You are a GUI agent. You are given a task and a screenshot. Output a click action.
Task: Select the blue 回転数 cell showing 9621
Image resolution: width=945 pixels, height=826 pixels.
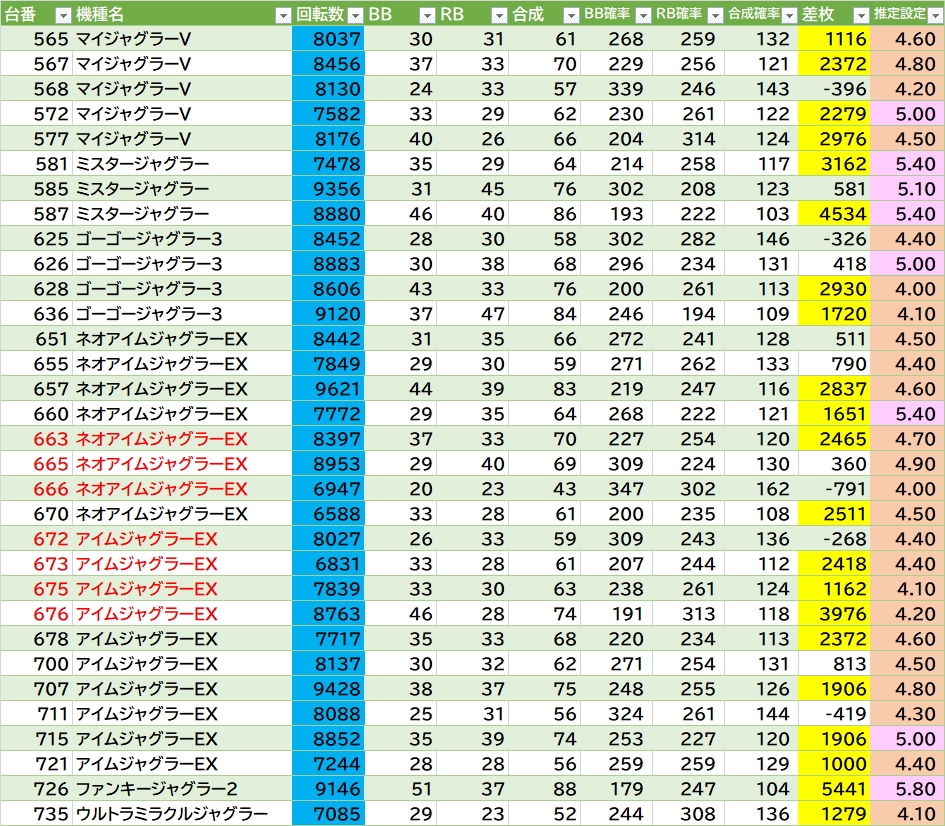click(328, 389)
